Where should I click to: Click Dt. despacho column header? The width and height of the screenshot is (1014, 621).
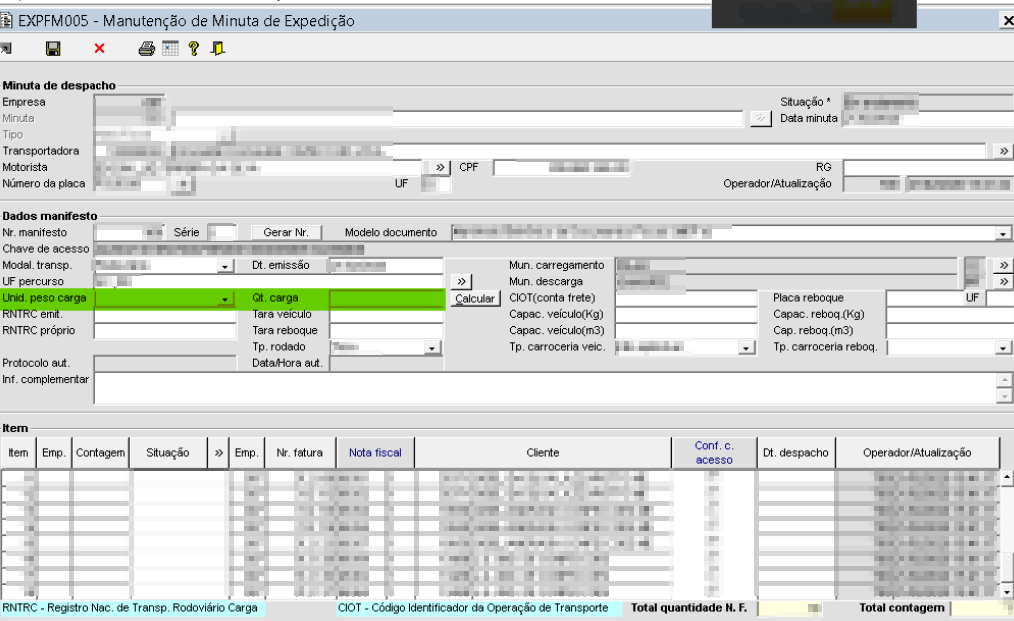point(795,453)
